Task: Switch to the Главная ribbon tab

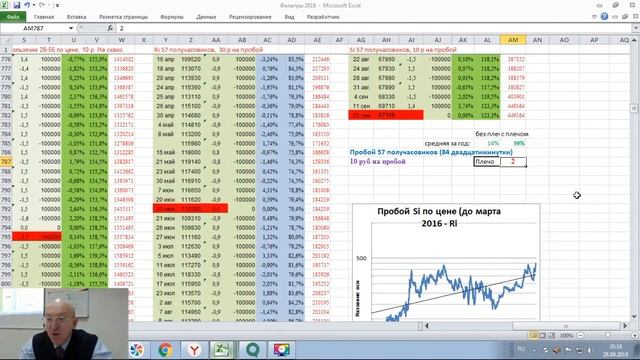Action: tap(44, 17)
